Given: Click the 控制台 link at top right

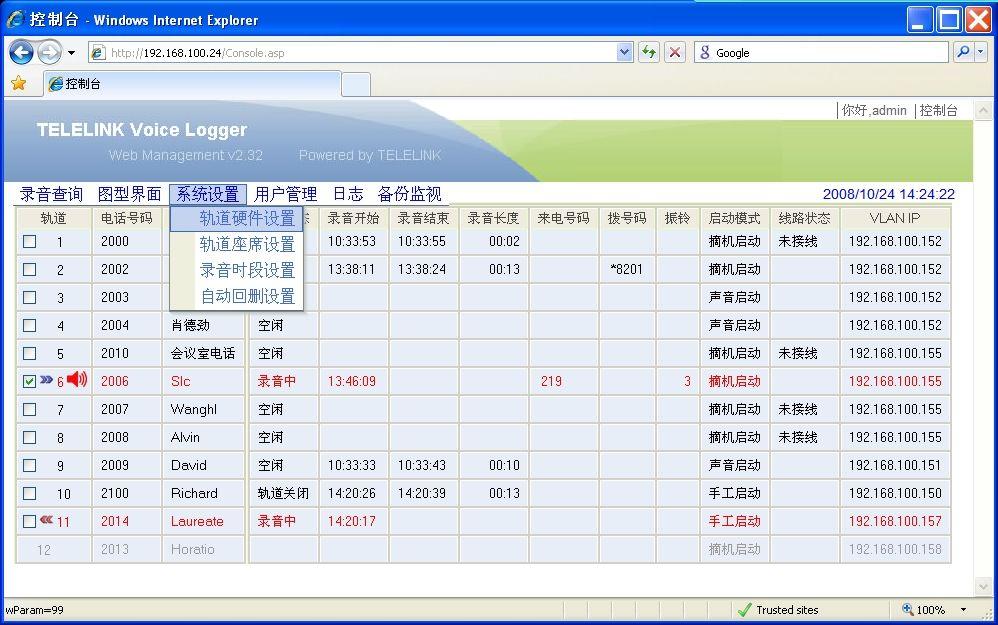Looking at the screenshot, I should pyautogui.click(x=938, y=110).
